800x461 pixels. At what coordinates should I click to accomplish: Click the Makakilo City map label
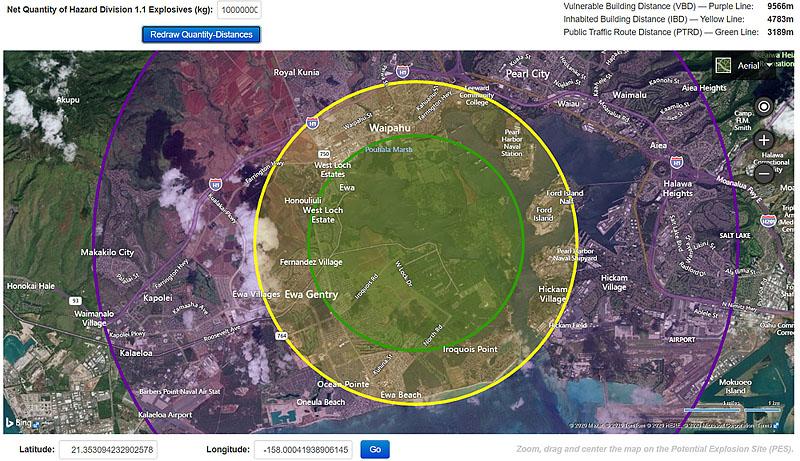tap(107, 252)
